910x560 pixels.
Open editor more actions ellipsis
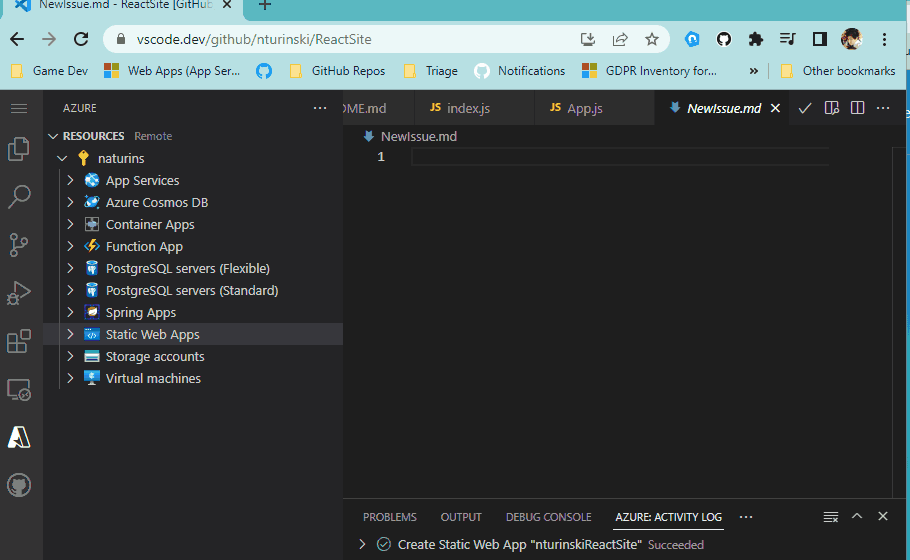click(x=883, y=109)
